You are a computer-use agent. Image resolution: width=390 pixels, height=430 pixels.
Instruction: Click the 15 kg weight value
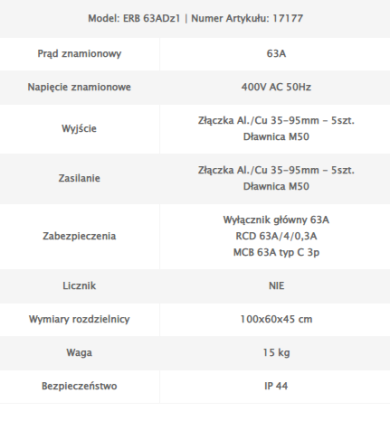[276, 353]
